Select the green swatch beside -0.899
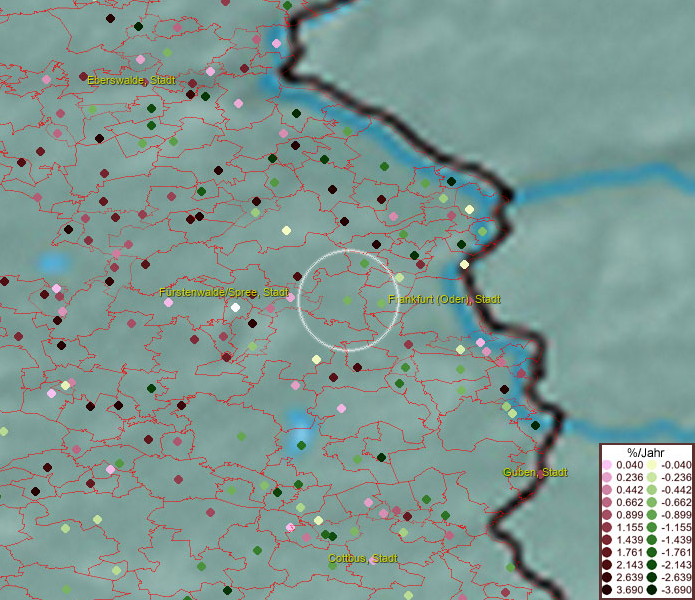Screen dimensions: 695x600 (652, 515)
